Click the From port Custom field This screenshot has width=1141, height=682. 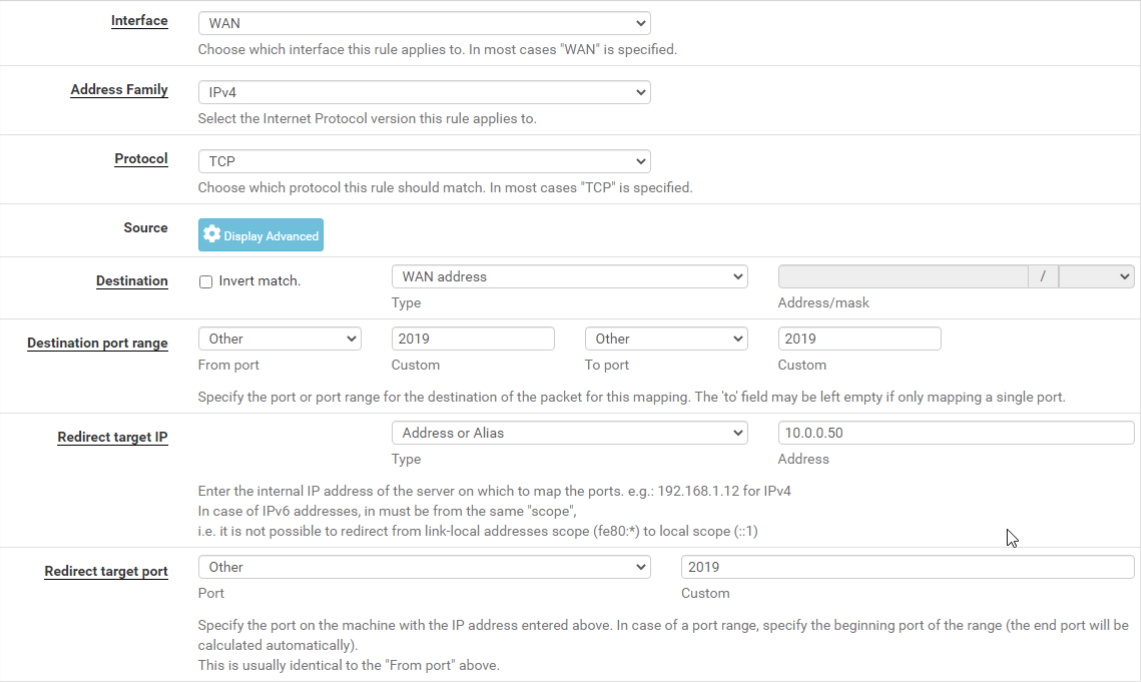point(472,339)
